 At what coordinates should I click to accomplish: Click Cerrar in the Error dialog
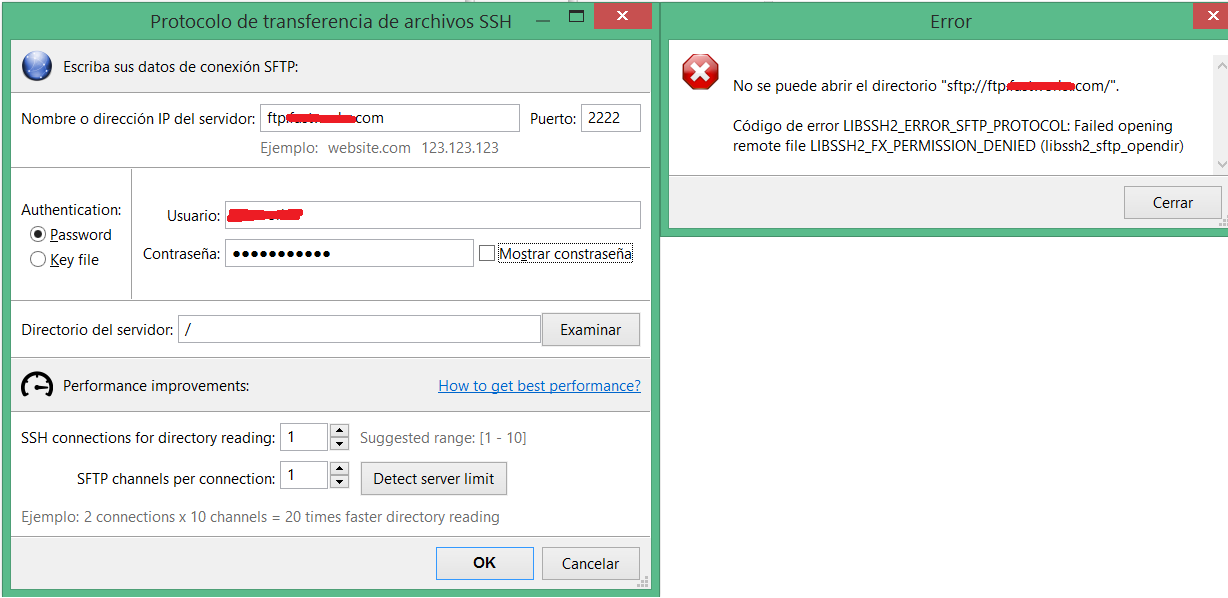coord(1173,202)
